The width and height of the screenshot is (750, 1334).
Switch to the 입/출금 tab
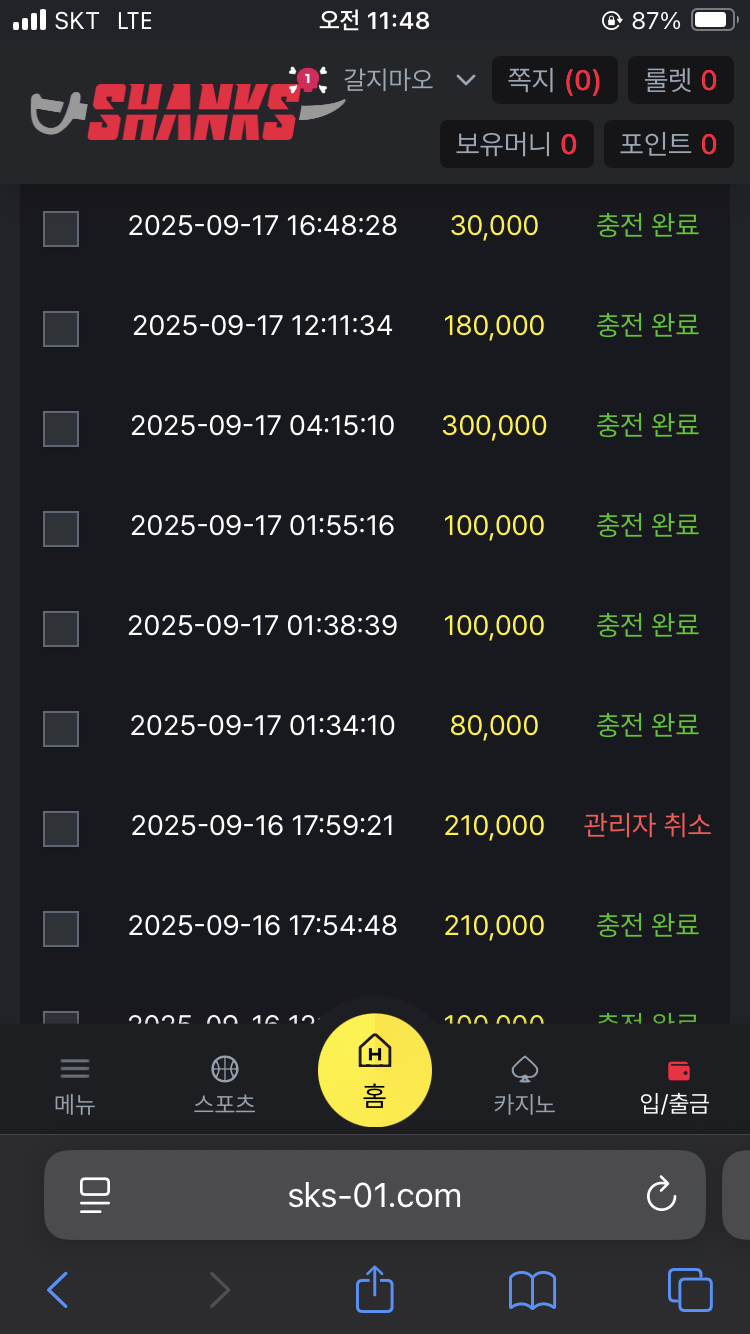[x=675, y=1086]
